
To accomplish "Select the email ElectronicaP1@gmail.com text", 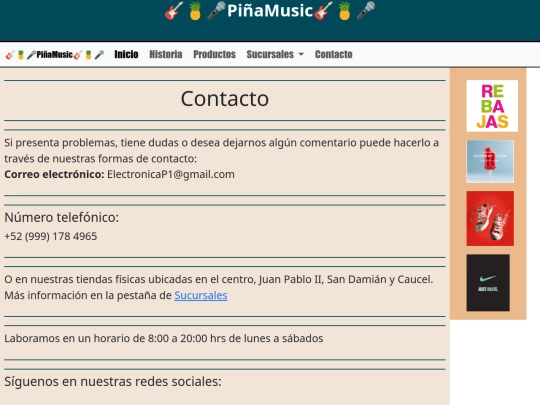I will (x=171, y=174).
